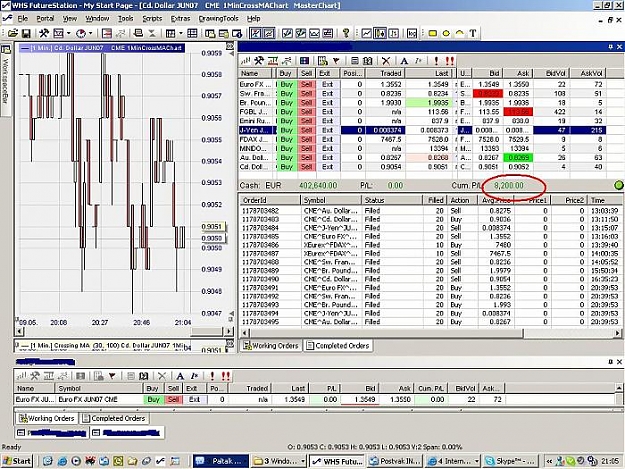
Task: Click Buy for the Euro FX row in quote list
Action: tap(287, 84)
